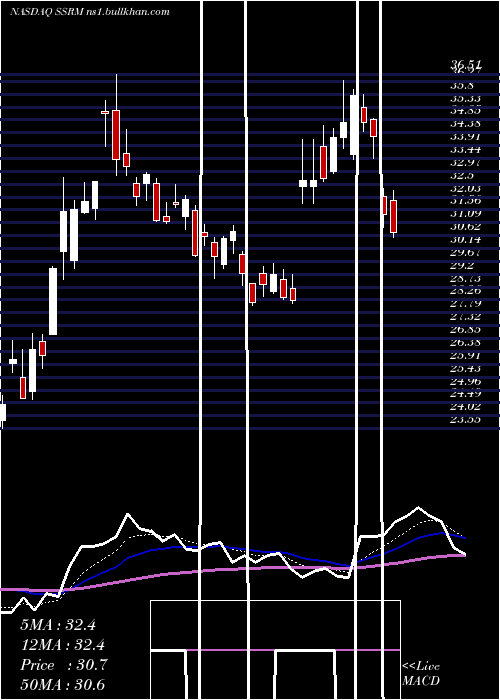Select the 31.09 price axis label

tap(465, 214)
